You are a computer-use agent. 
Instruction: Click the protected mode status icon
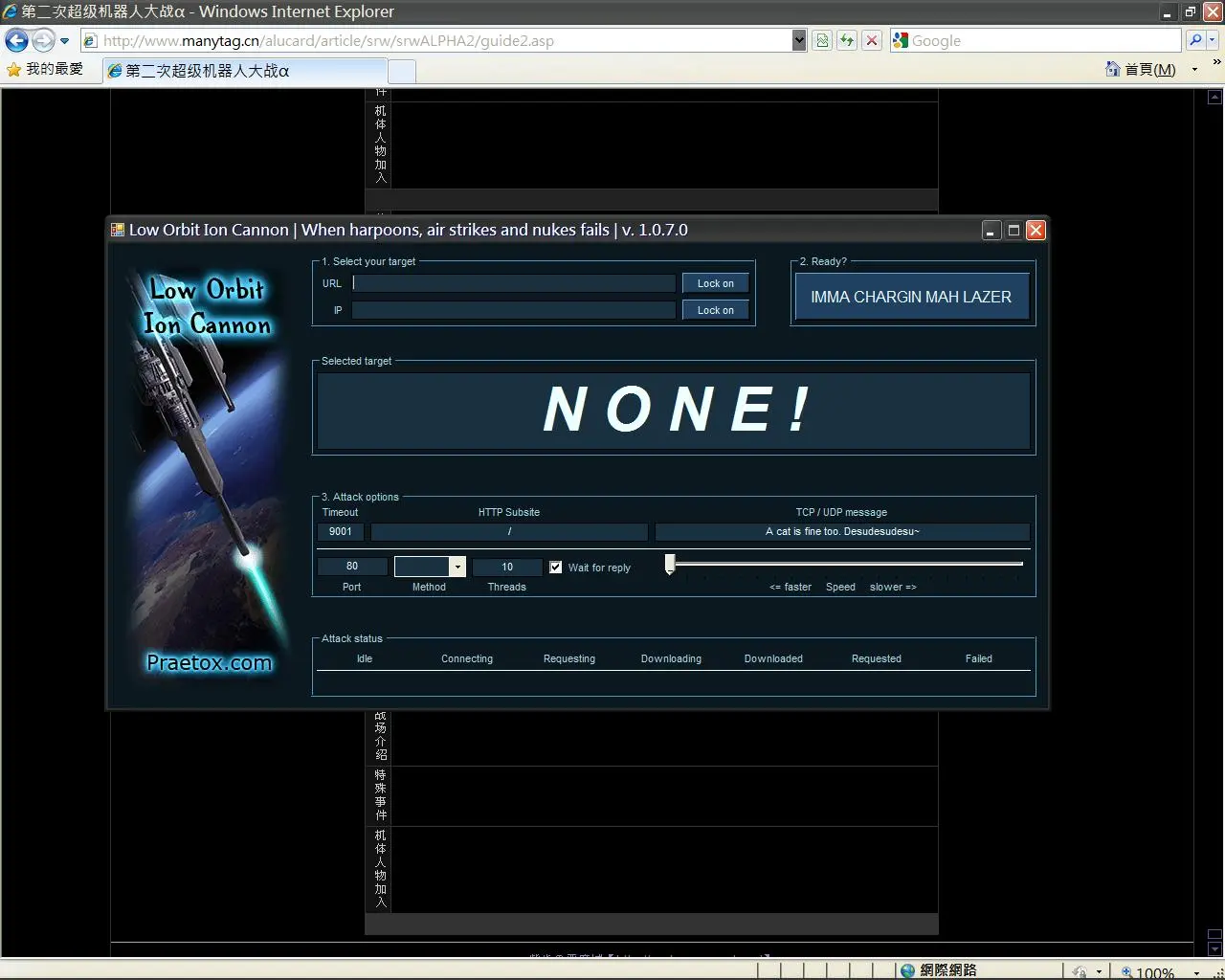coord(1080,971)
